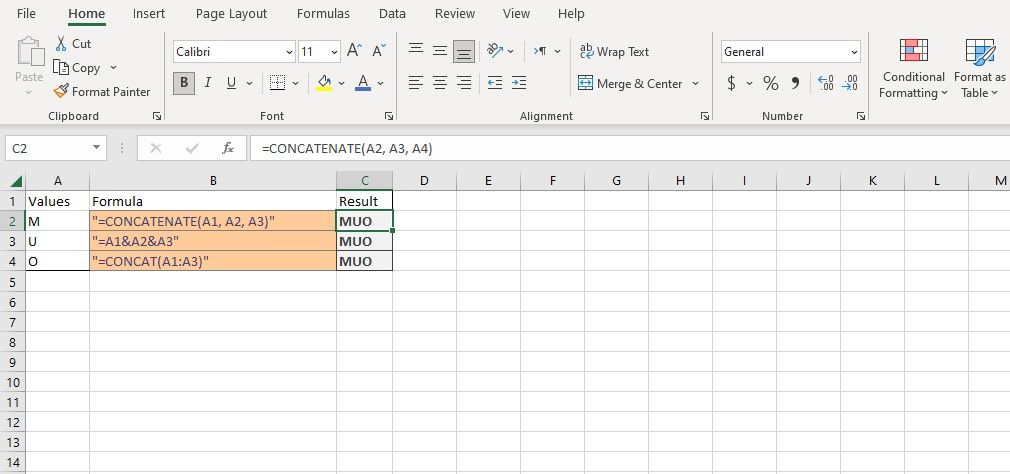Expand the General number format dropdown
The height and width of the screenshot is (474, 1010).
[854, 52]
